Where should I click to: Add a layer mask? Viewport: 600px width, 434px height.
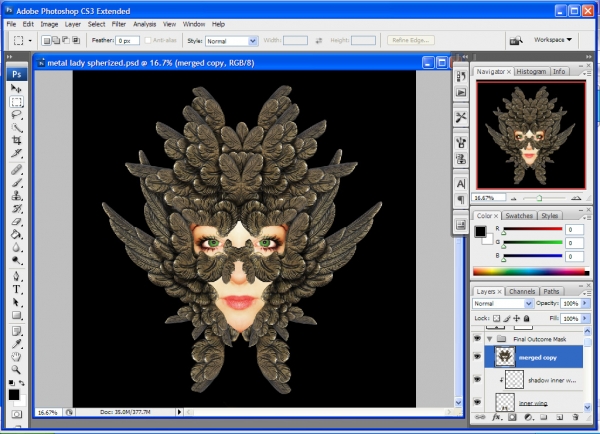tap(512, 417)
